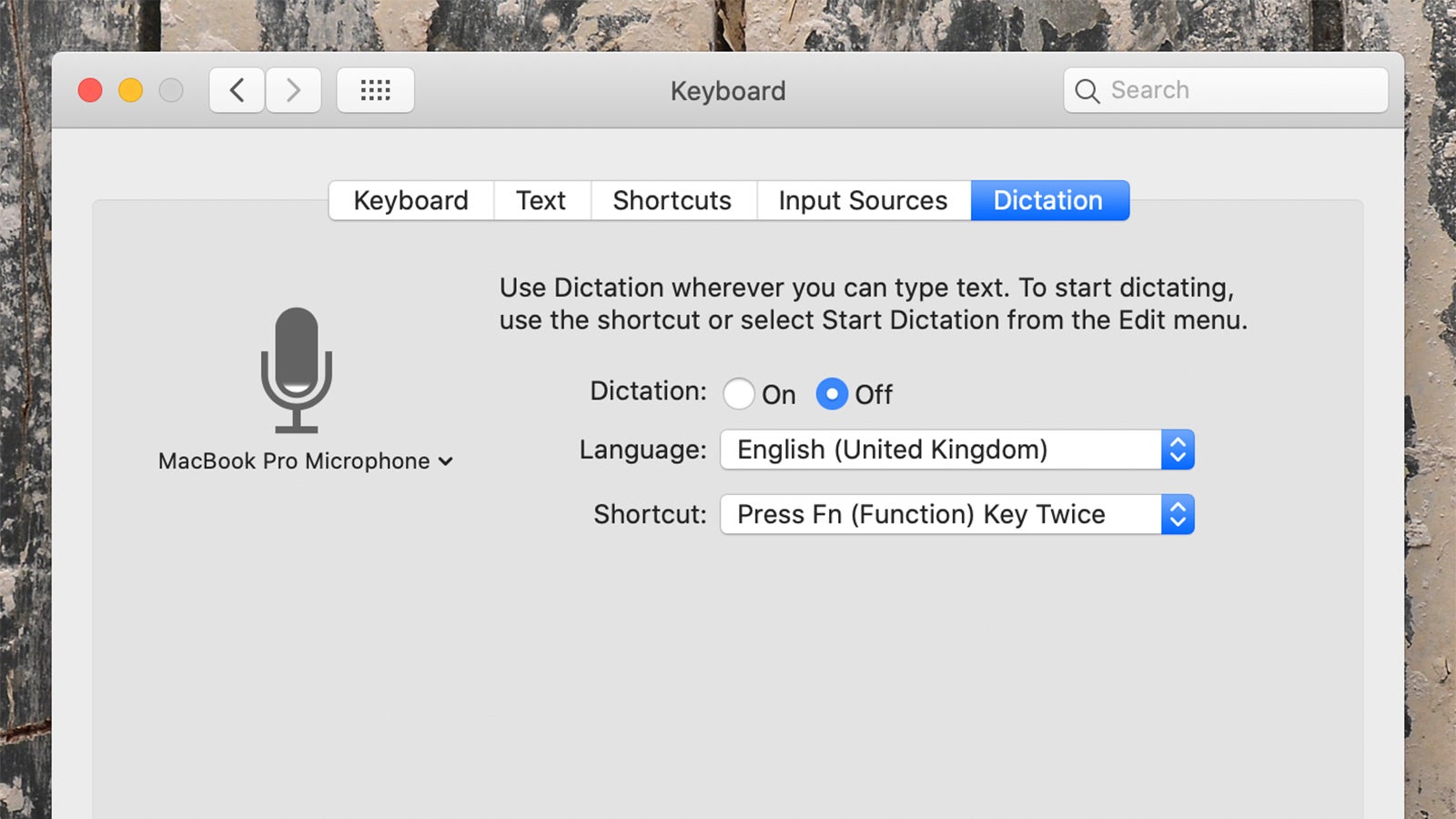Click the forward navigation arrow
Screen dimensions: 1456x819
[x=293, y=90]
